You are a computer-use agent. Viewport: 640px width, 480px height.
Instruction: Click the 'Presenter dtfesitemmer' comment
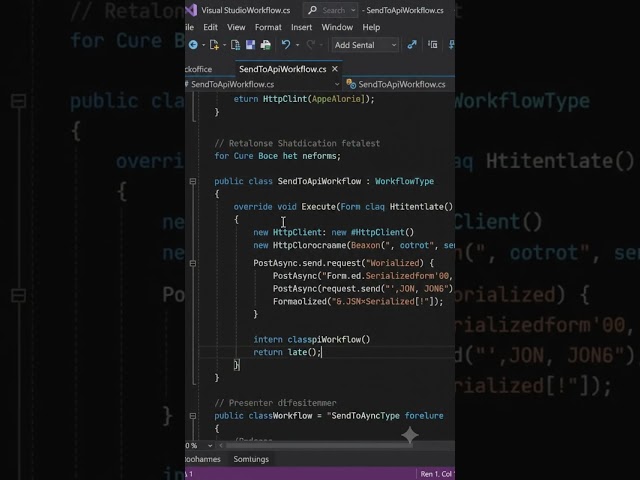(276, 403)
